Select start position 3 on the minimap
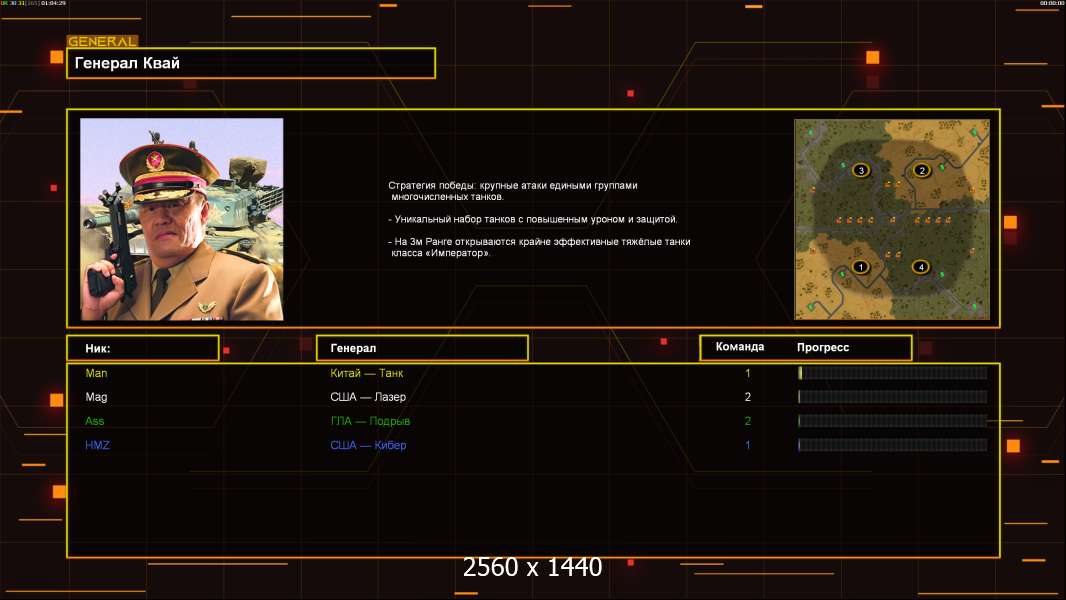1066x600 pixels. coord(861,171)
